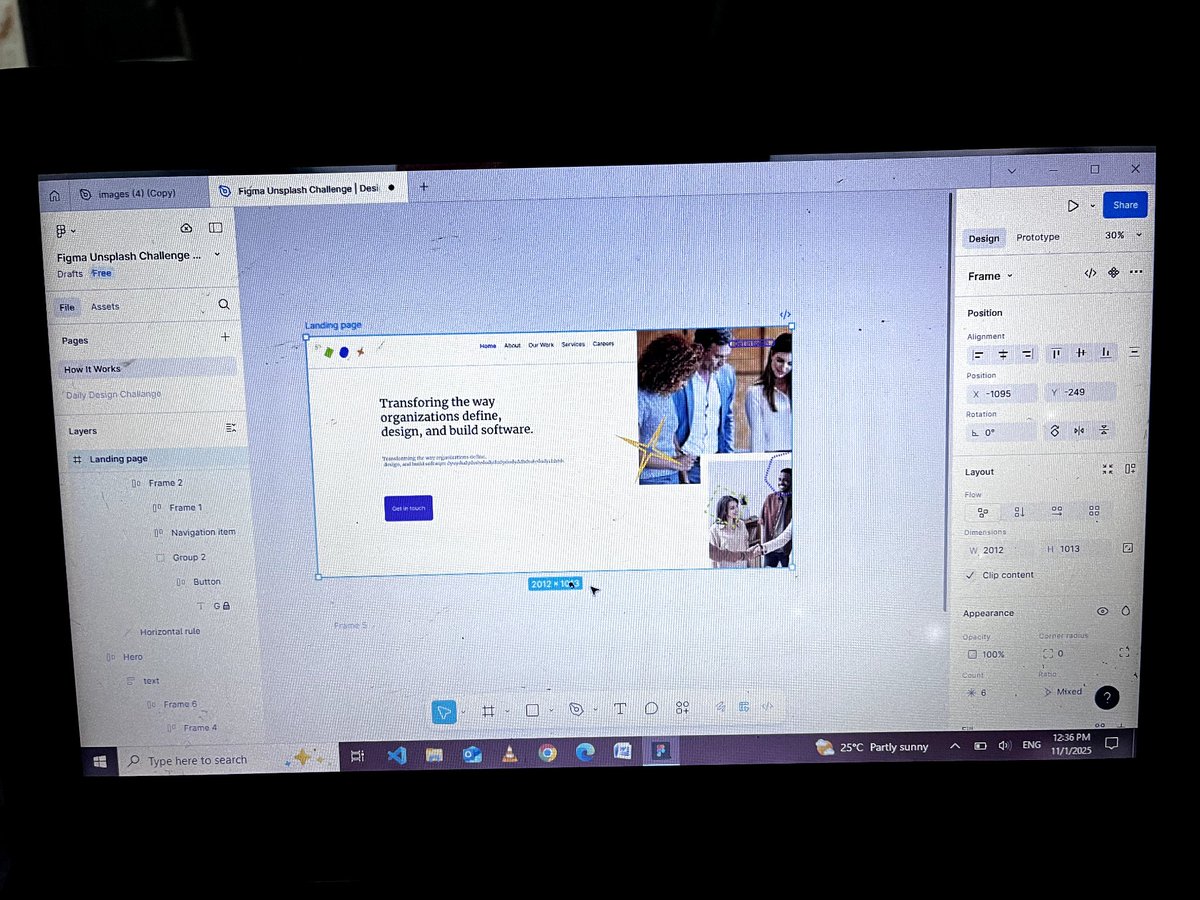Switch to the Prototype tab
The width and height of the screenshot is (1200, 900).
click(1037, 237)
